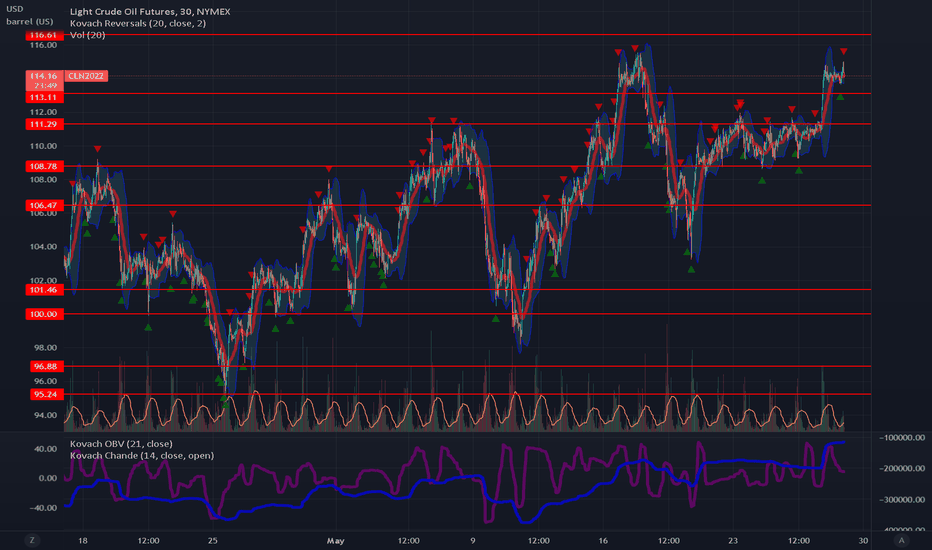Click the Vol (20) indicator legend

(x=87, y=35)
